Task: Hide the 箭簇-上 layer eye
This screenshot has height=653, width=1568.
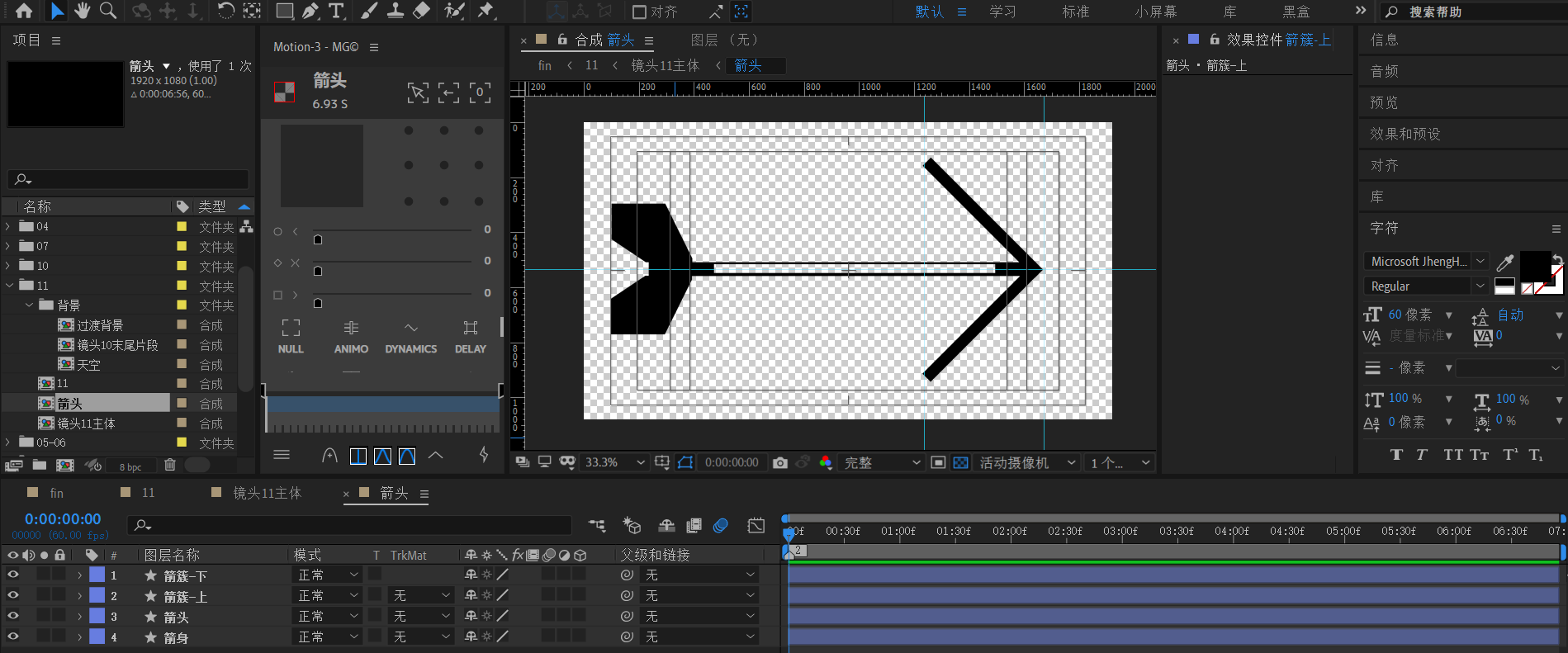Action: [x=12, y=594]
